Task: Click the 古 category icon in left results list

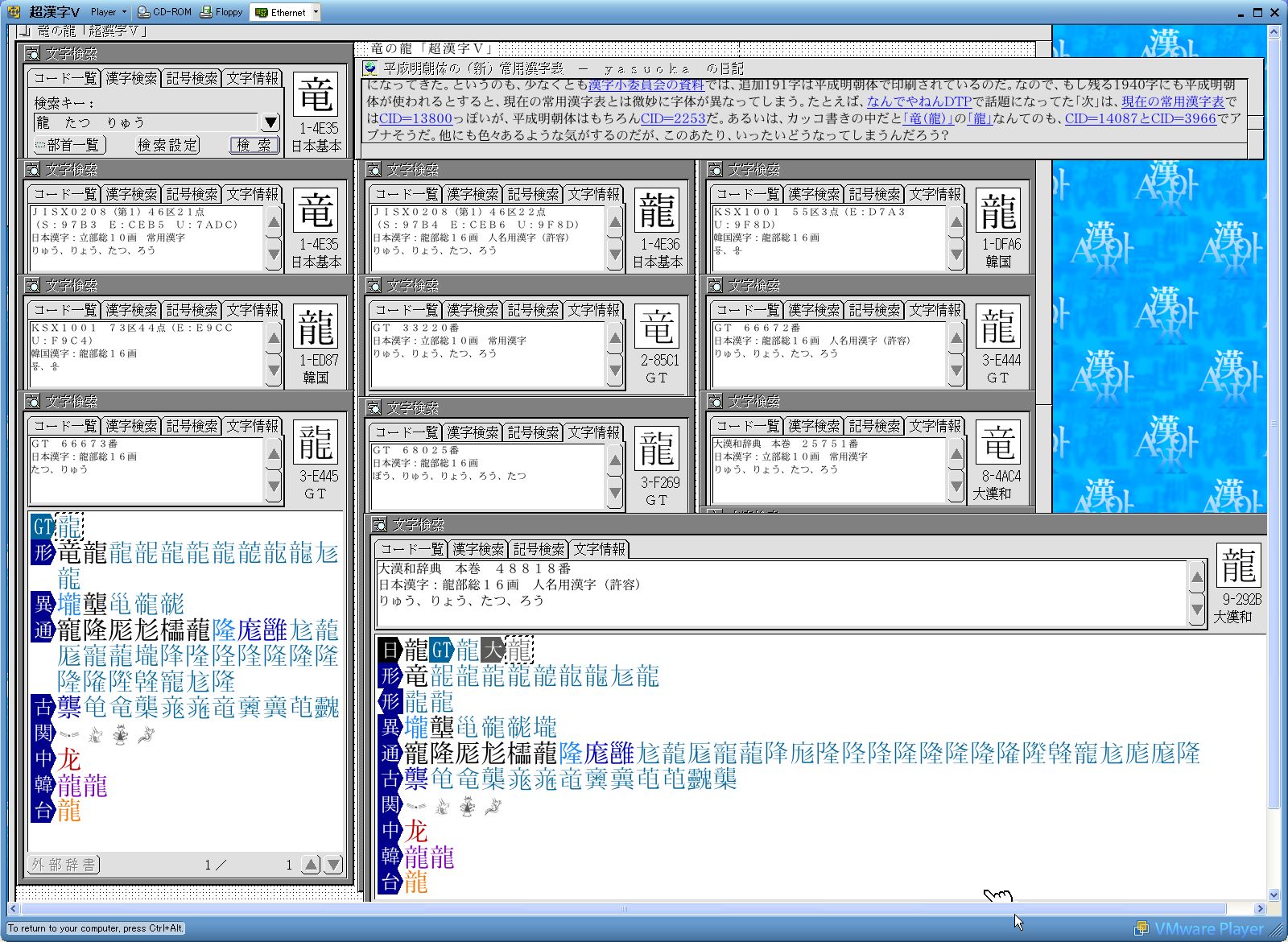Action: coord(43,708)
